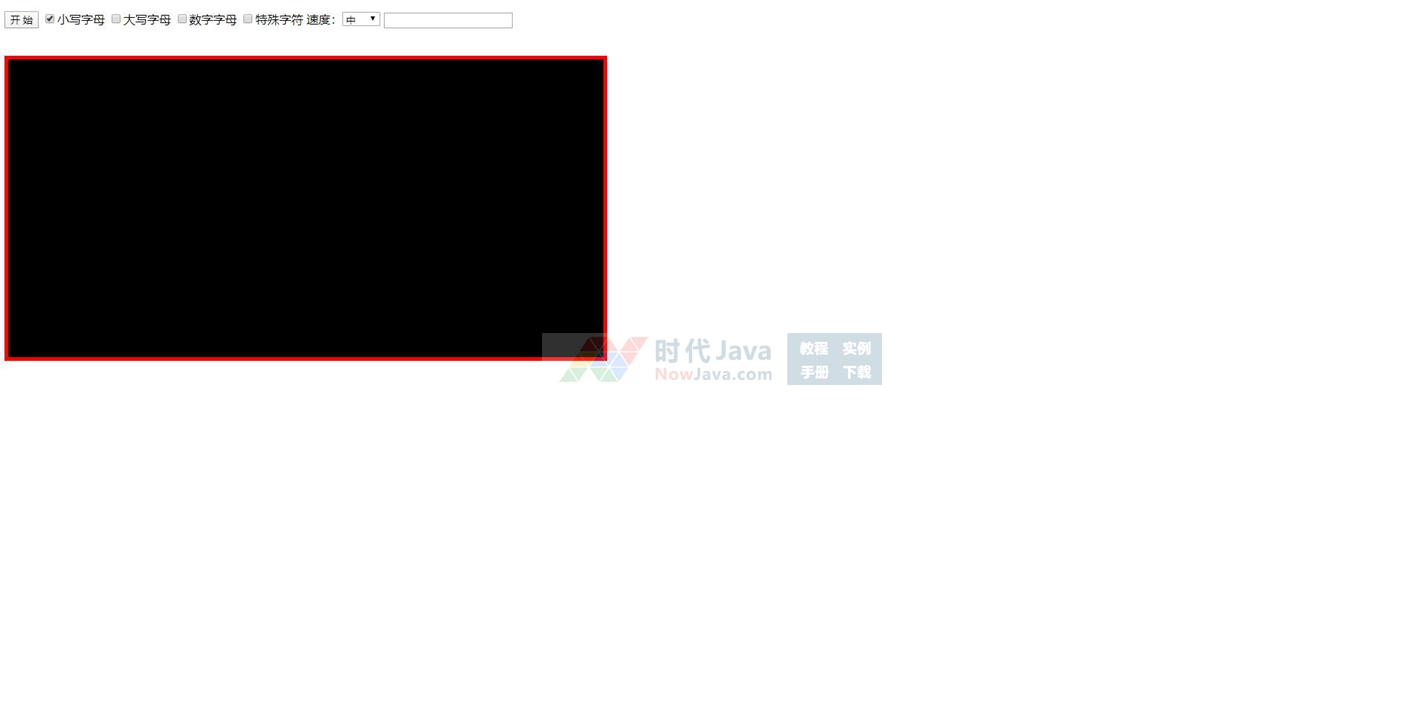Click the 特殊字符 label text
The height and width of the screenshot is (718, 1425).
coord(279,20)
